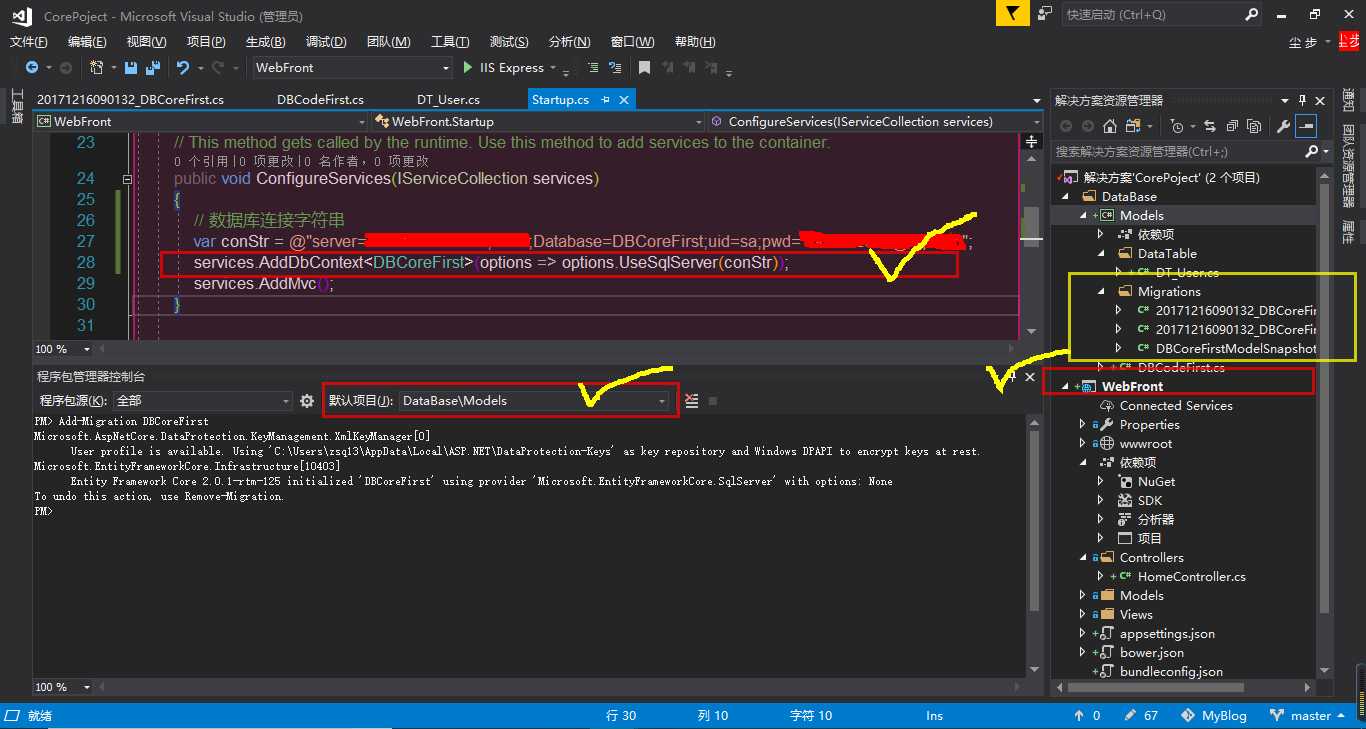Switch to the DT_User.cs editor tab

click(448, 100)
